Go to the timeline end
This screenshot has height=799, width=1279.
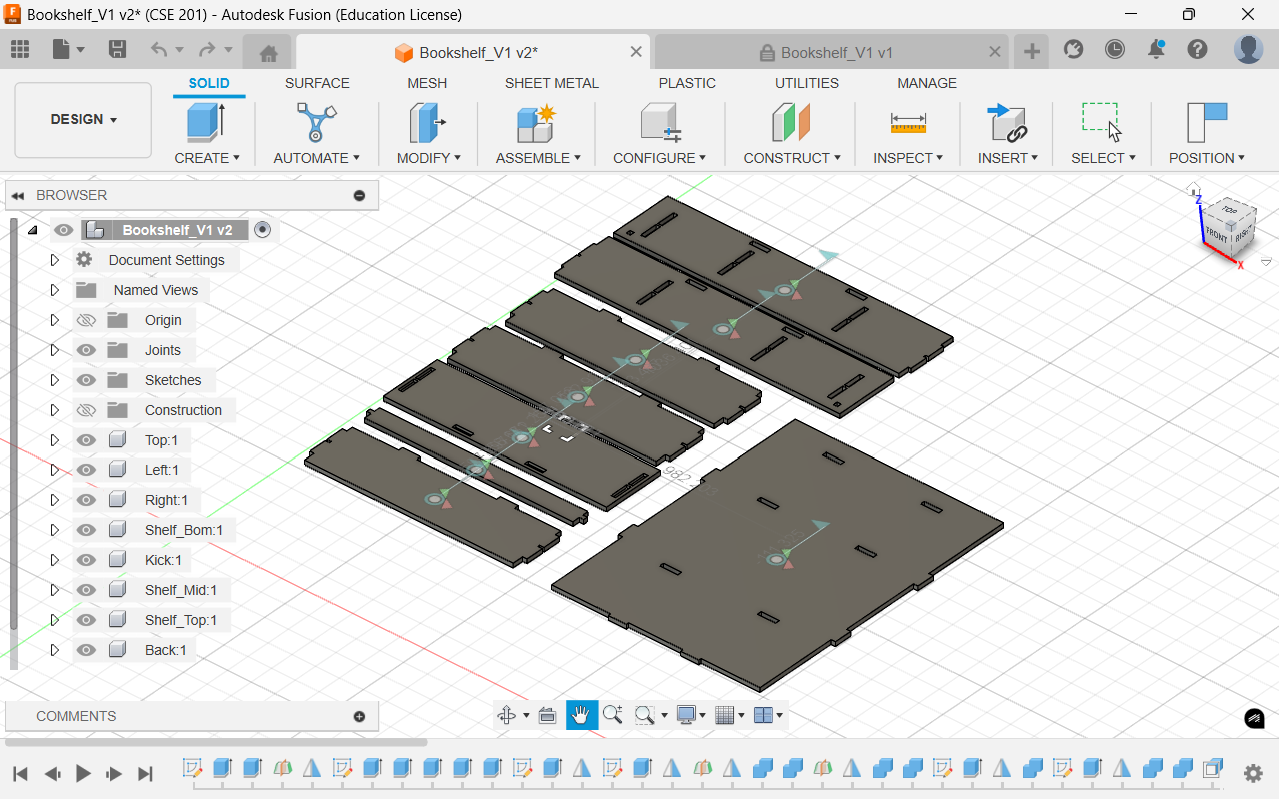coord(145,773)
